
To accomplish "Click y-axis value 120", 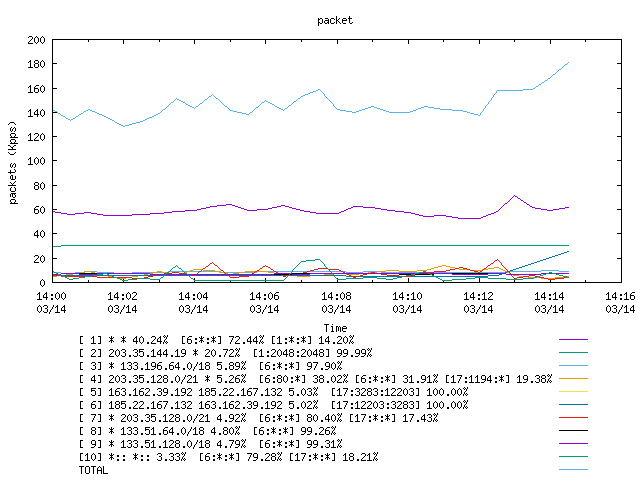I will [36, 137].
